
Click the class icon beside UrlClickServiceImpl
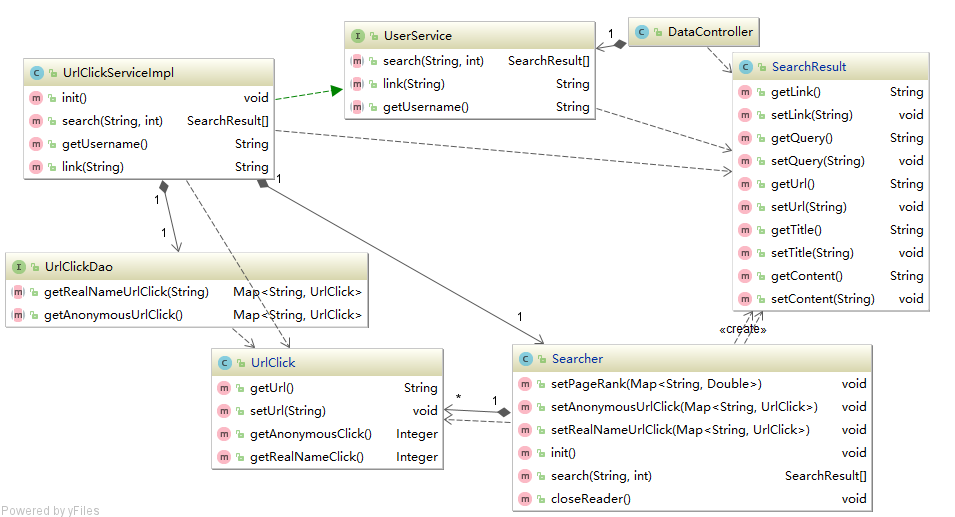(x=36, y=73)
